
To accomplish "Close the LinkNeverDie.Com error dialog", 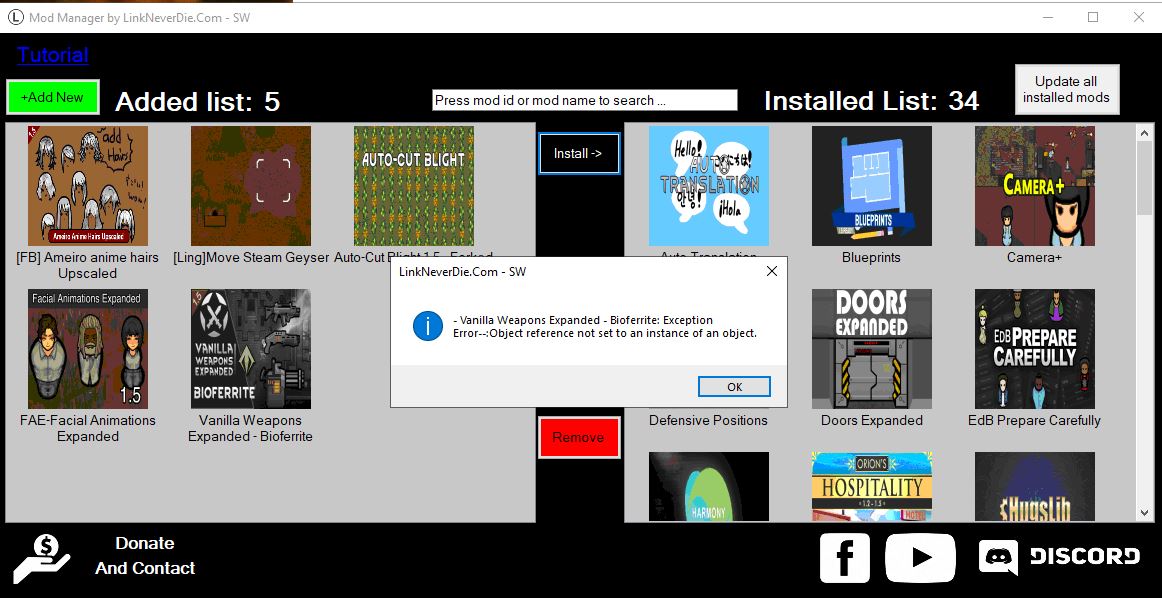I will tap(771, 271).
